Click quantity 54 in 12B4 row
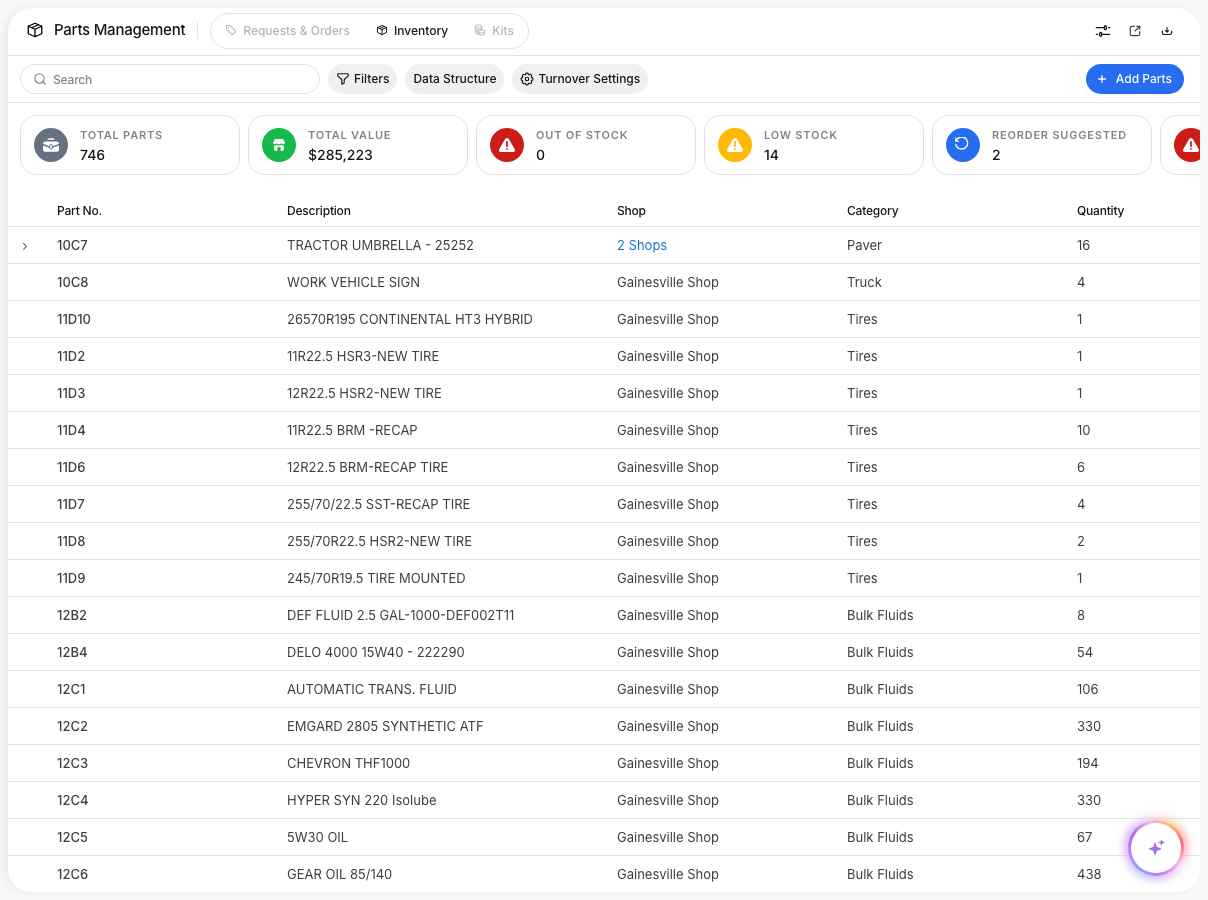 [x=1085, y=652]
